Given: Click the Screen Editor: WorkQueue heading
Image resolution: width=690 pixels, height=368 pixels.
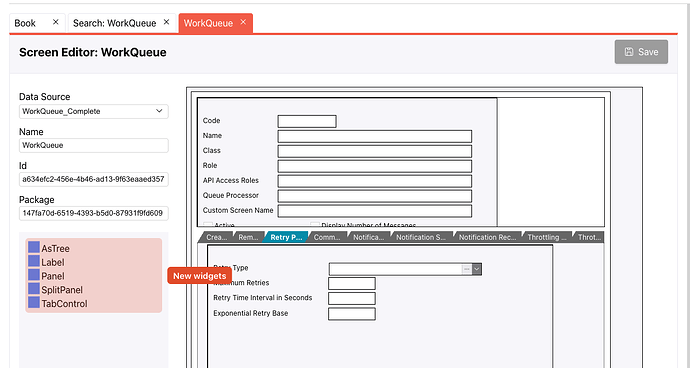Looking at the screenshot, I should 93,52.
